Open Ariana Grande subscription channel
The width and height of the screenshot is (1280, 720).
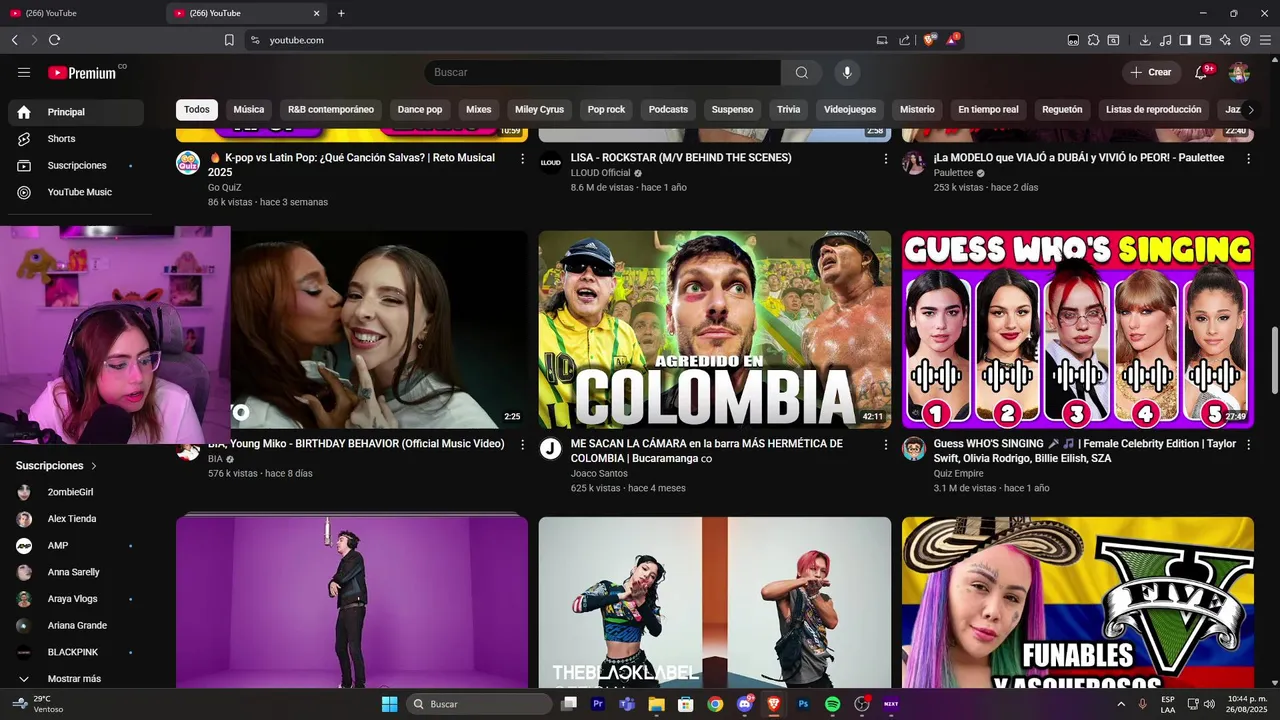76,626
